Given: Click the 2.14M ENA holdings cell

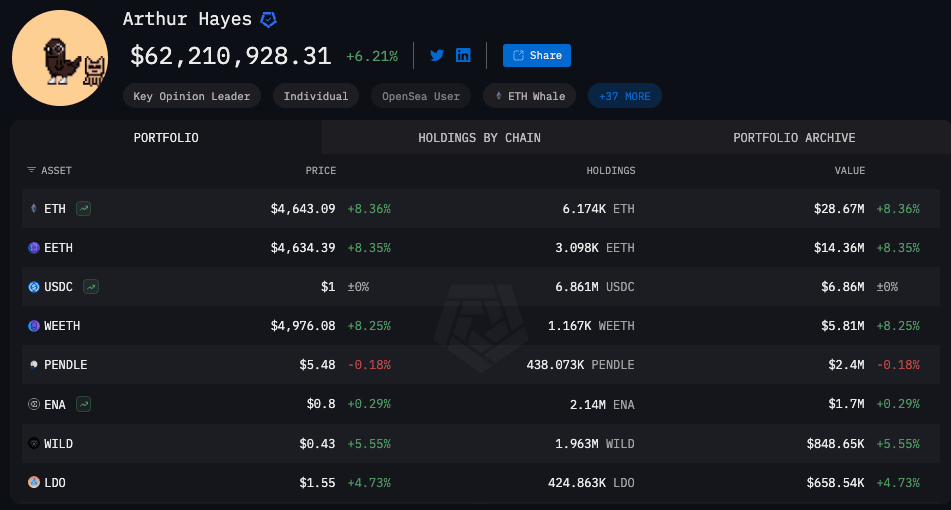Looking at the screenshot, I should pyautogui.click(x=602, y=404).
